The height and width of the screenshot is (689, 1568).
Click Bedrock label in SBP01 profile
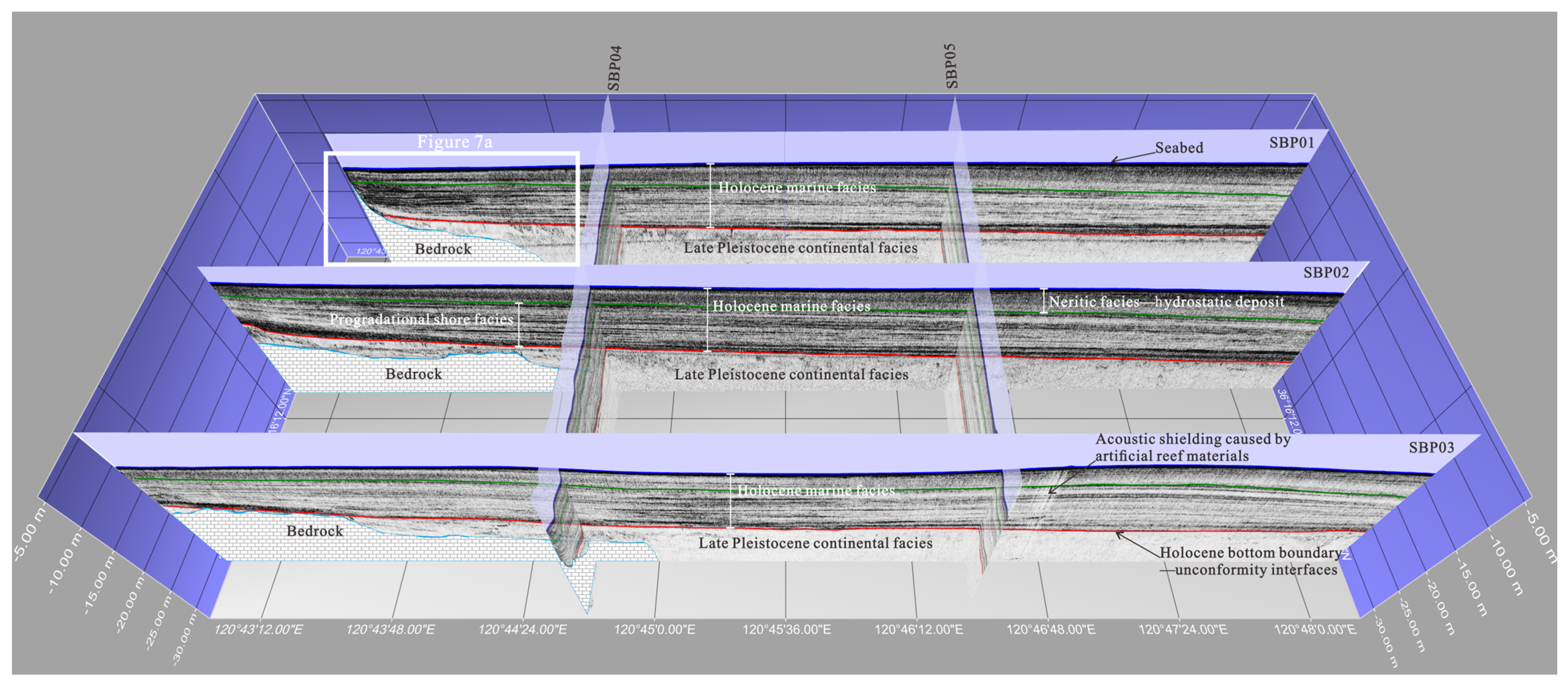[x=443, y=249]
